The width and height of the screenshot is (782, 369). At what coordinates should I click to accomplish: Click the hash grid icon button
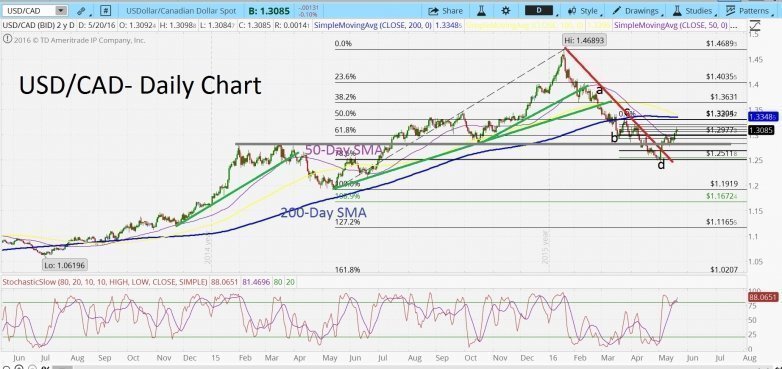[105, 10]
